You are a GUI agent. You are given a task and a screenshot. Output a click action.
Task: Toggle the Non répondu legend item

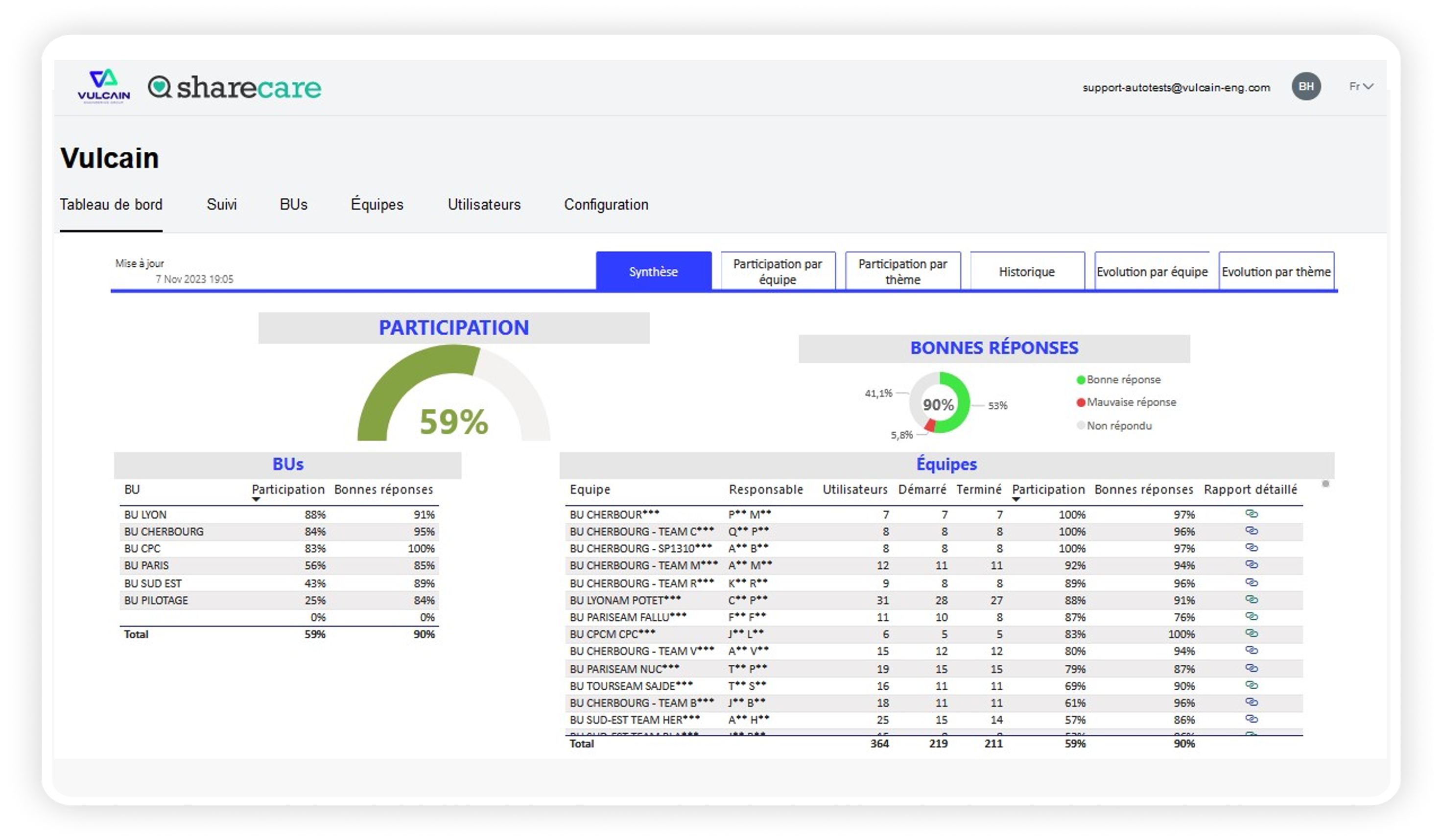point(1121,425)
